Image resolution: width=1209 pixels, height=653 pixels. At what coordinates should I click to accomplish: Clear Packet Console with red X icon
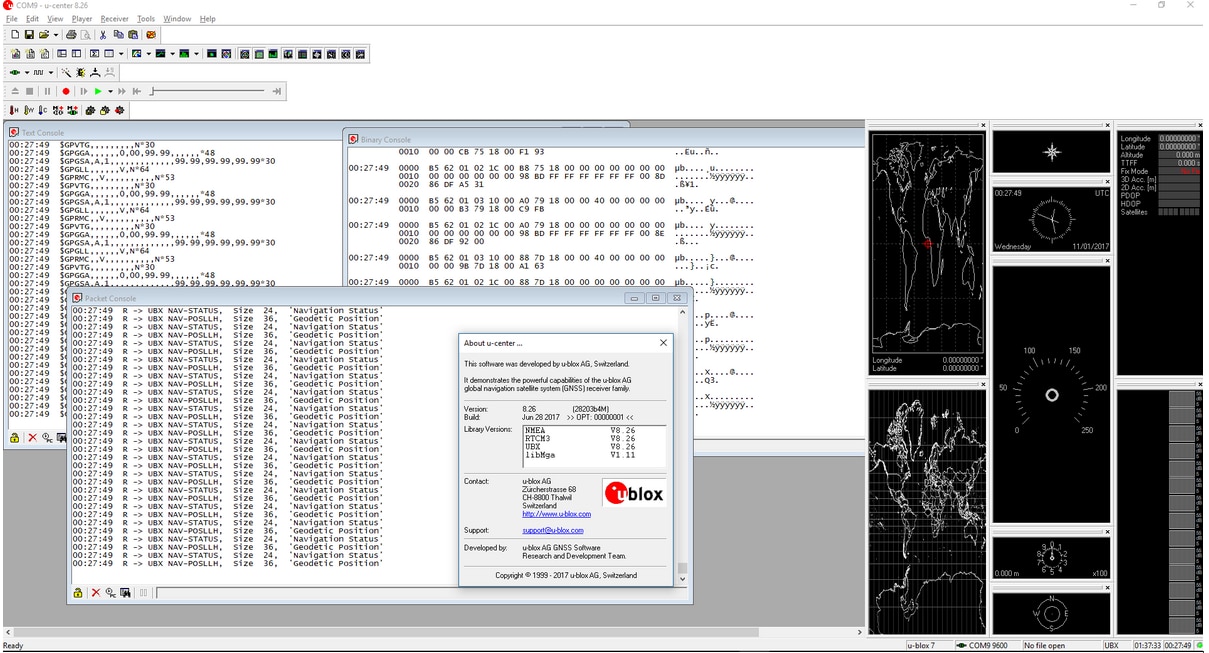pos(96,593)
